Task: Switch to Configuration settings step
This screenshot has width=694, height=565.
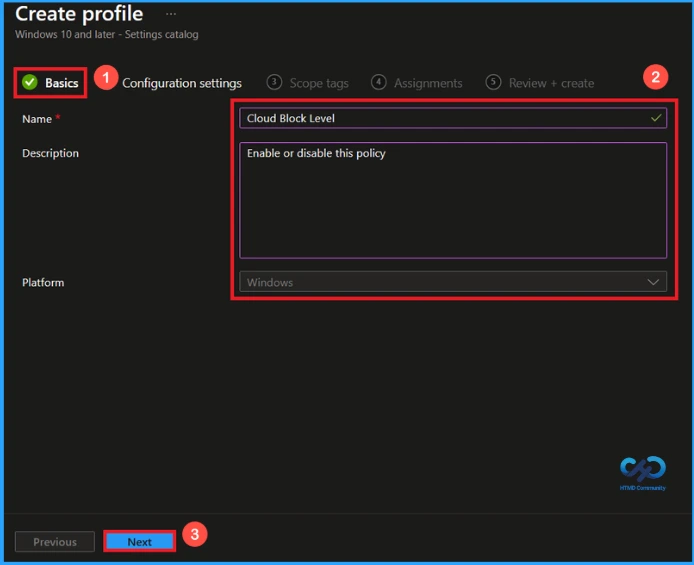Action: click(x=182, y=83)
